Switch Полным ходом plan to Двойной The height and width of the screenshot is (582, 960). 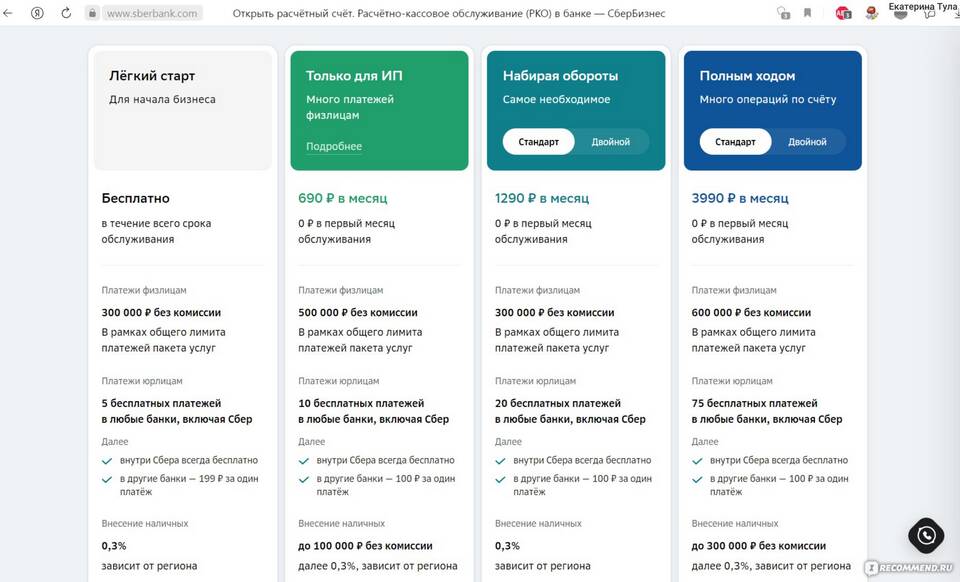[x=807, y=142]
